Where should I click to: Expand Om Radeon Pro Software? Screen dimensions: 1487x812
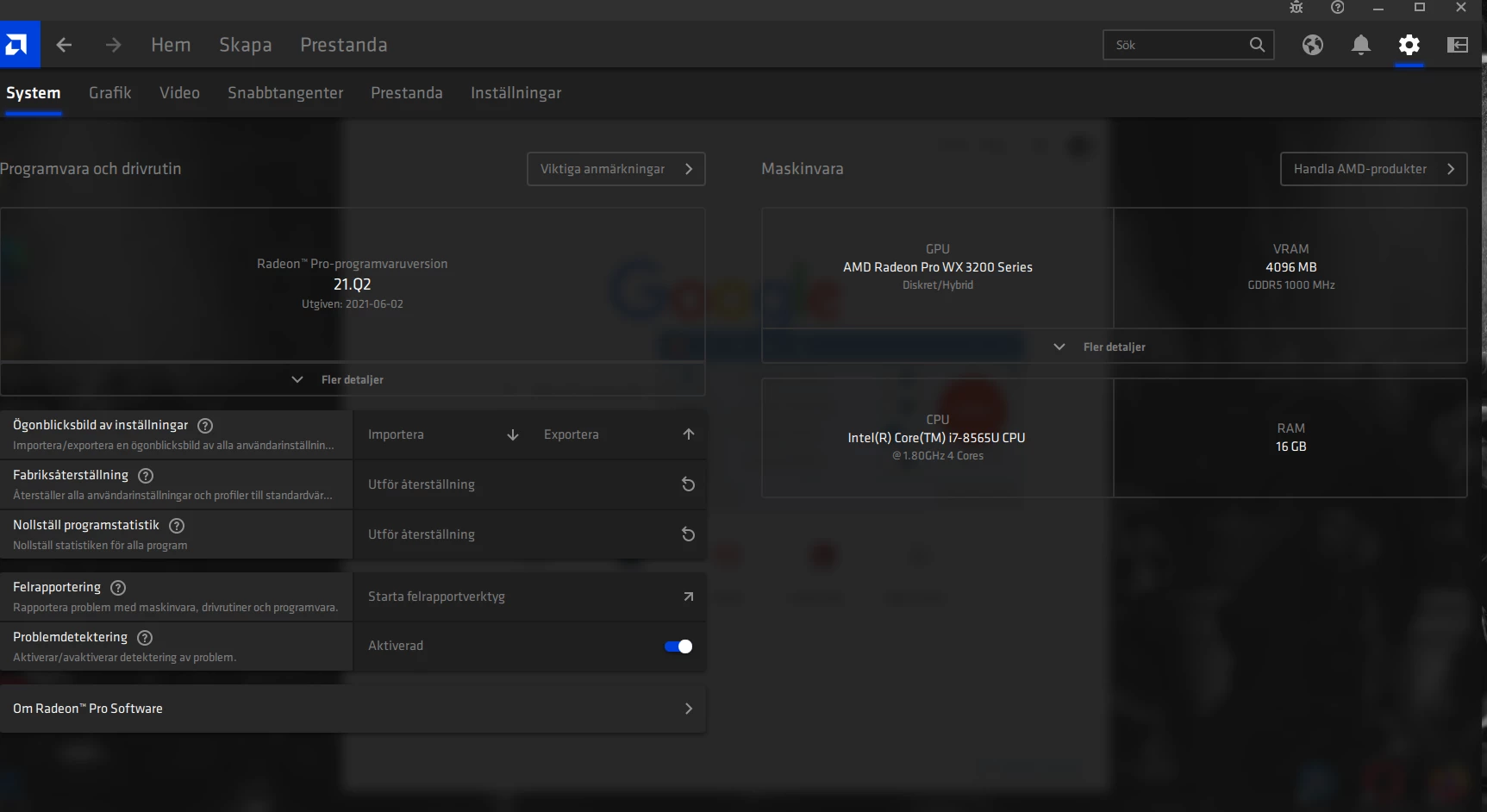coord(353,709)
